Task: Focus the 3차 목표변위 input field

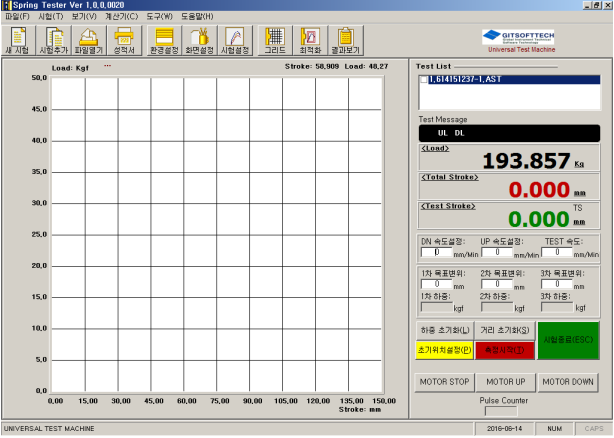Action: 556,284
